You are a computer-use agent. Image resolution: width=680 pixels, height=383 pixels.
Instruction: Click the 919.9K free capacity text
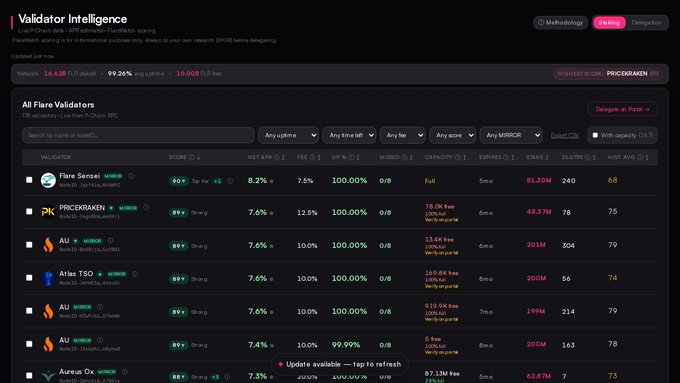[441, 306]
